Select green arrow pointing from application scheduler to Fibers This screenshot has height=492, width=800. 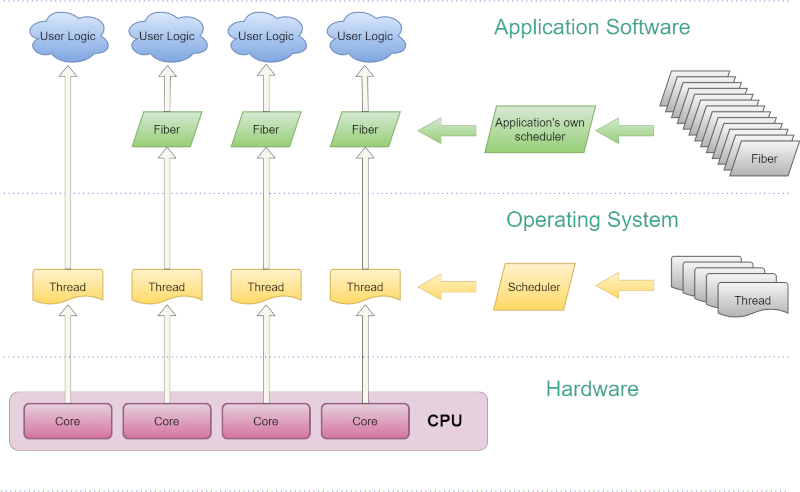[x=446, y=129]
